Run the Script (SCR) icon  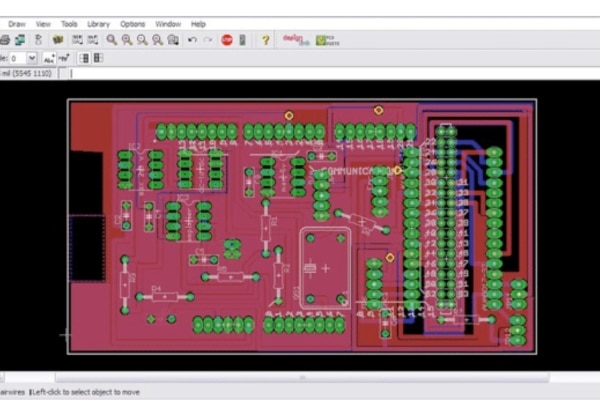[x=77, y=40]
